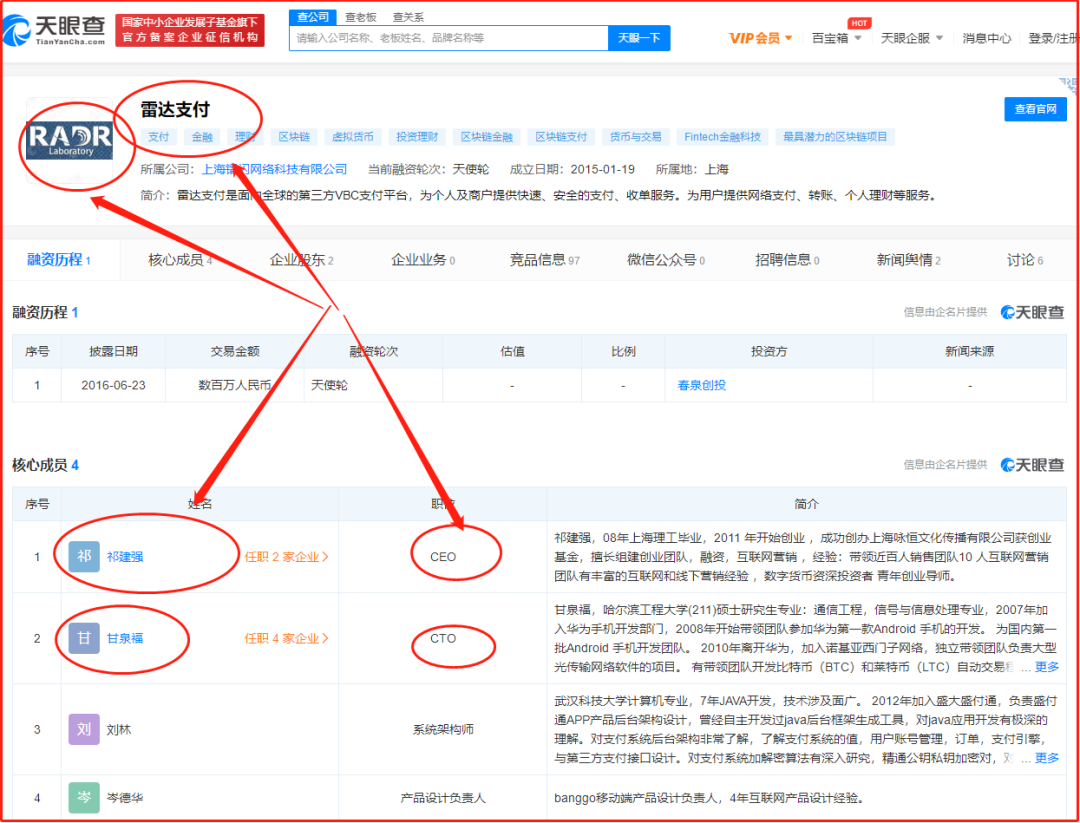Switch to the 新闻舆情 tab
This screenshot has width=1080, height=823.
(908, 260)
